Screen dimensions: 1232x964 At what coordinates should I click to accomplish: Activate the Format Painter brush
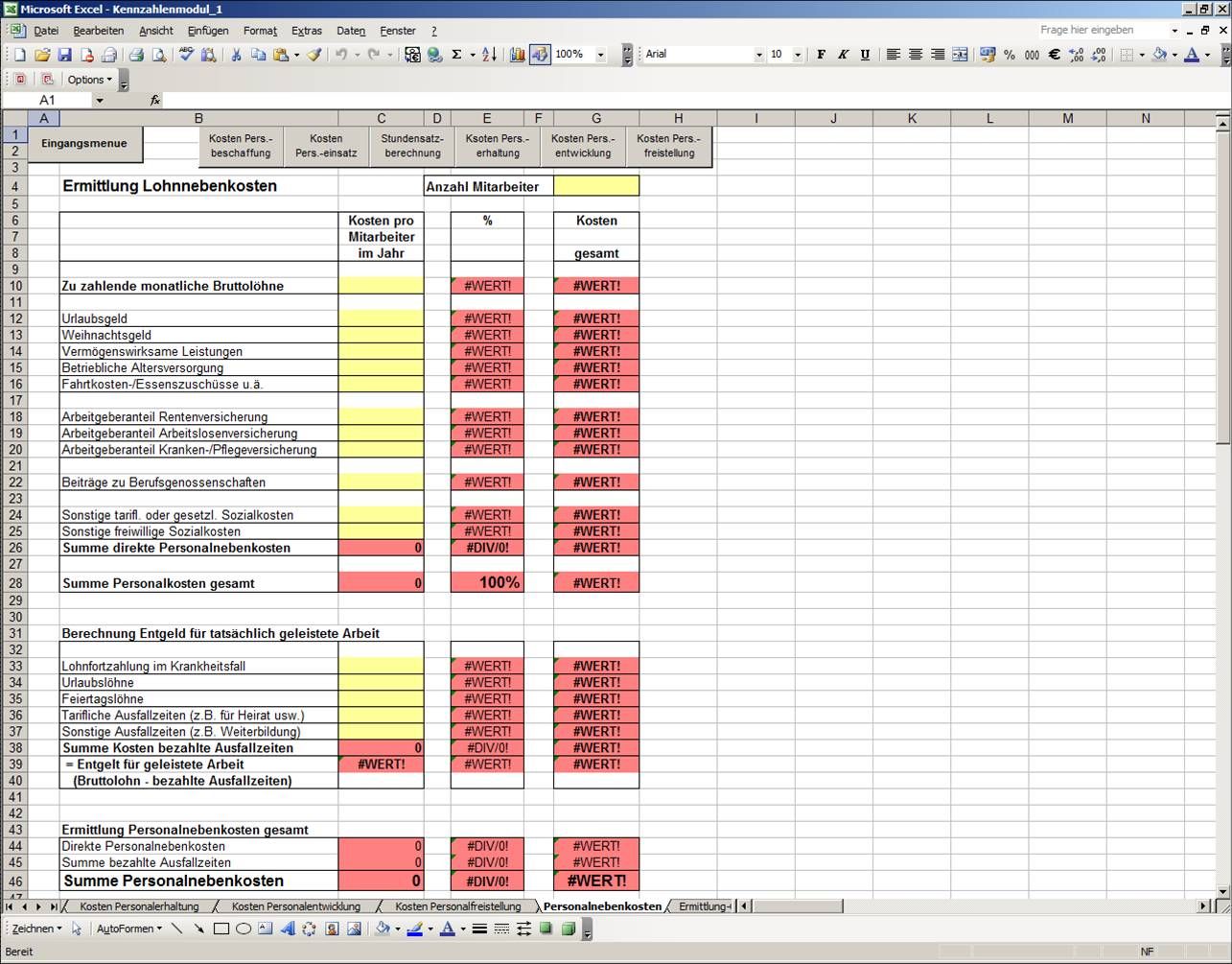314,55
